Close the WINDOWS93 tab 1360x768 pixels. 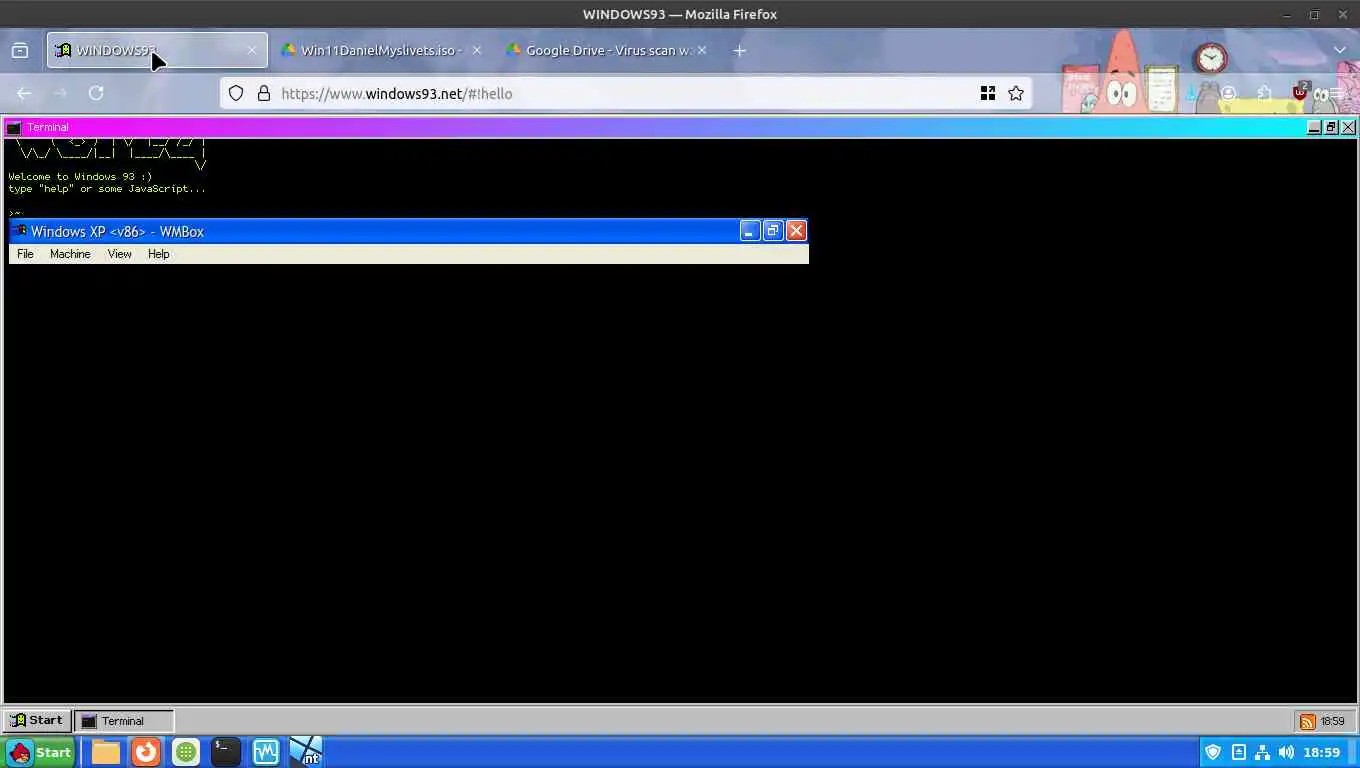click(252, 50)
